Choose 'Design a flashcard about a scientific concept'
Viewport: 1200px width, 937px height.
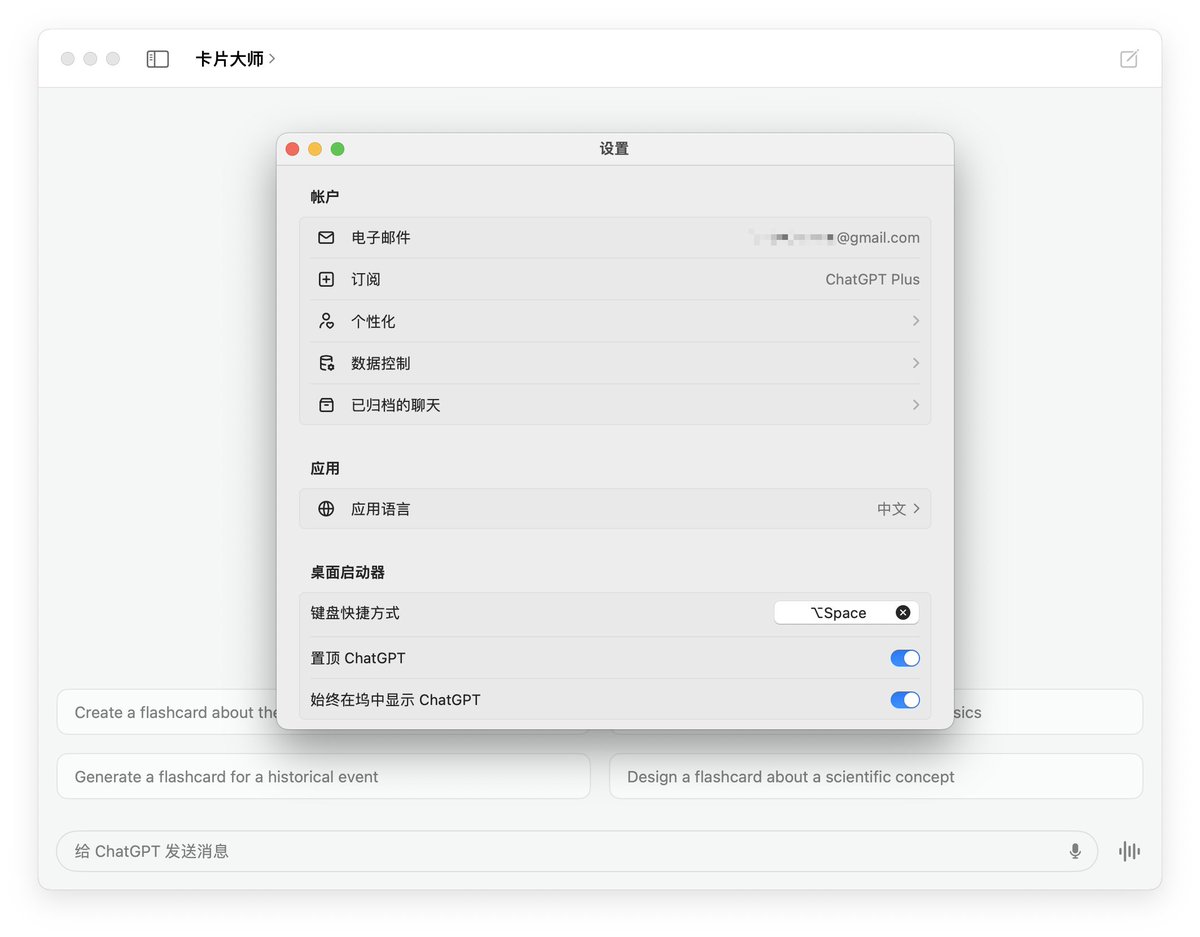(x=876, y=776)
